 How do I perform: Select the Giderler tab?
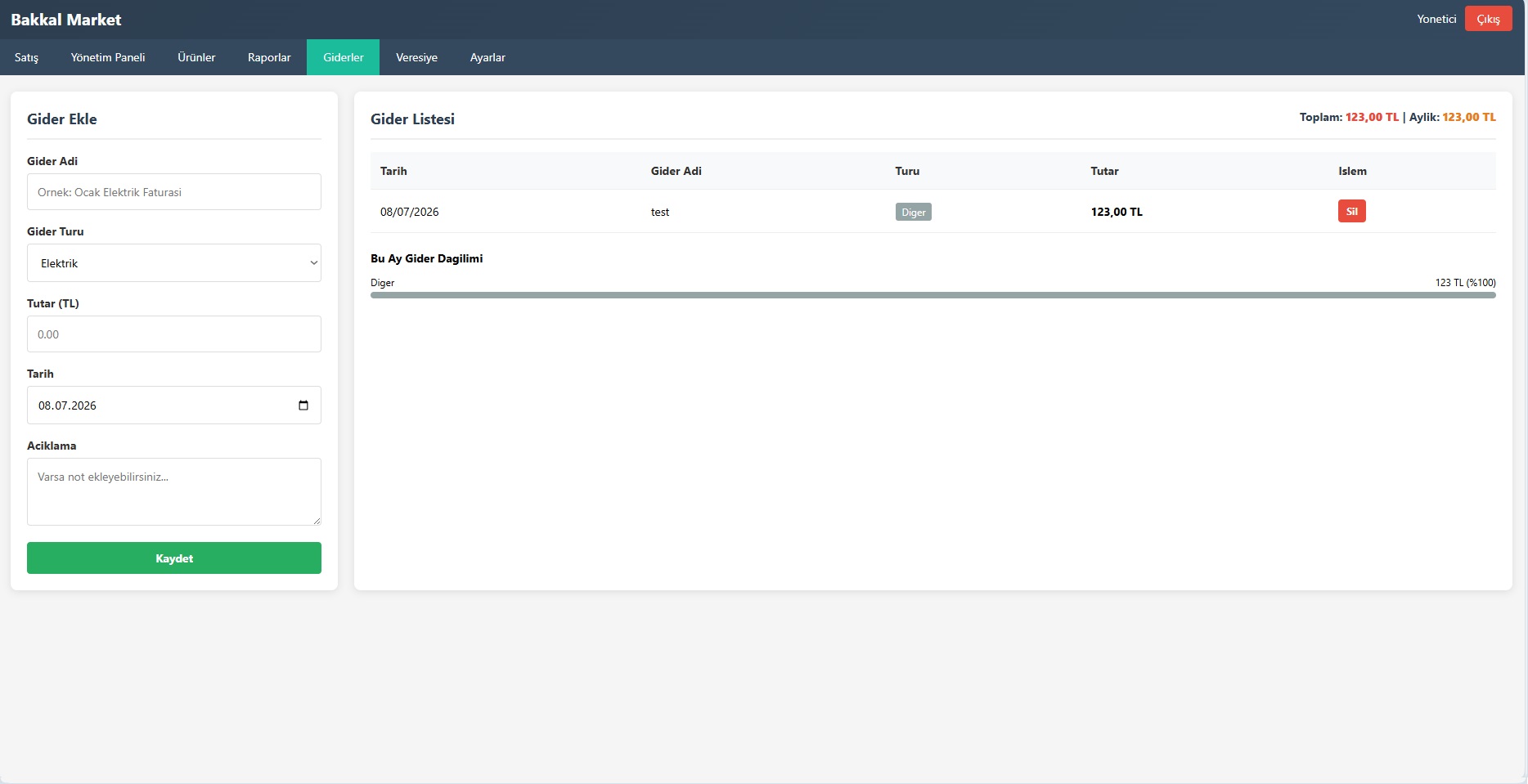[x=344, y=57]
